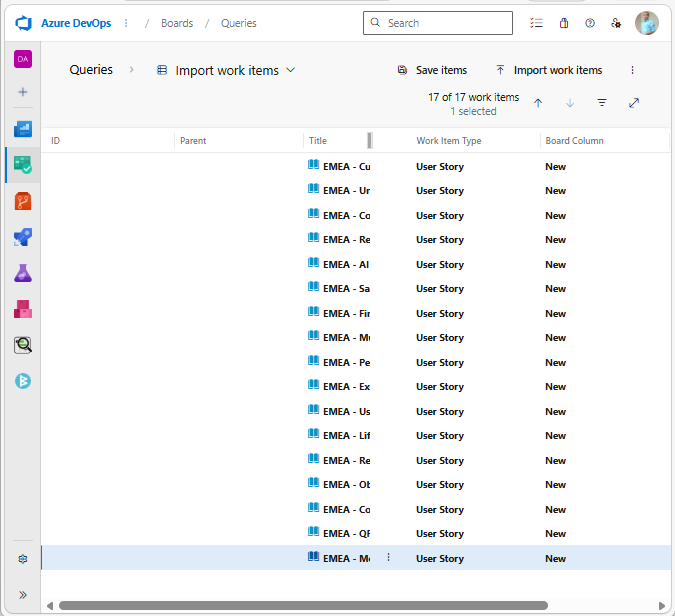
Task: Sort by the ID column header
Action: (x=56, y=141)
